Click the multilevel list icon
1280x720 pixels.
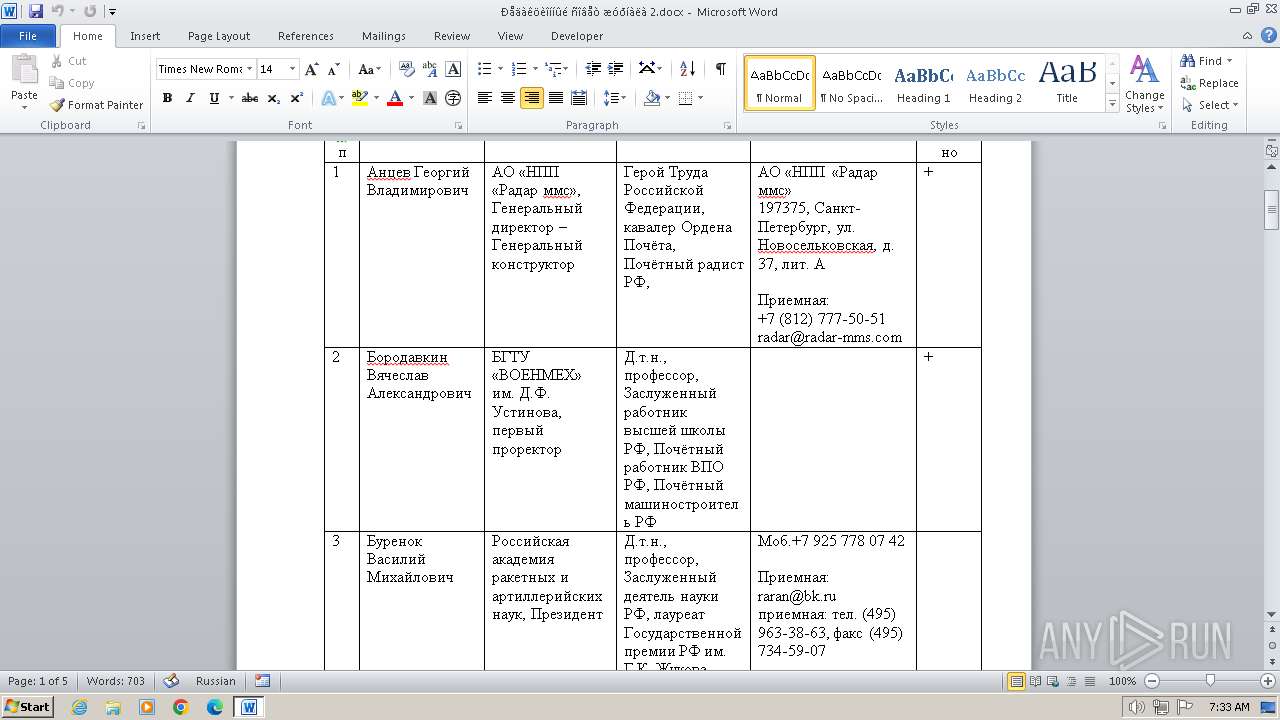(x=553, y=69)
